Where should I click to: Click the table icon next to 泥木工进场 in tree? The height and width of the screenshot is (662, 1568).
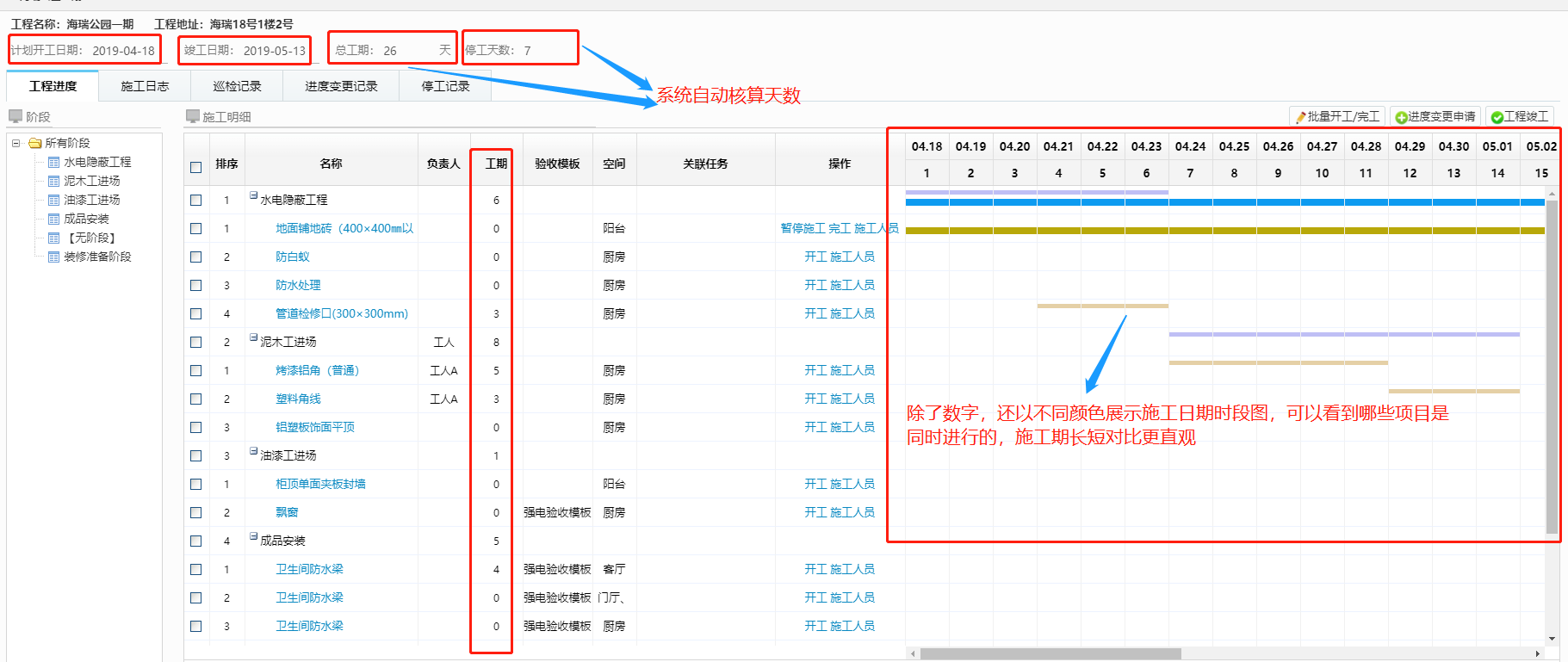54,181
